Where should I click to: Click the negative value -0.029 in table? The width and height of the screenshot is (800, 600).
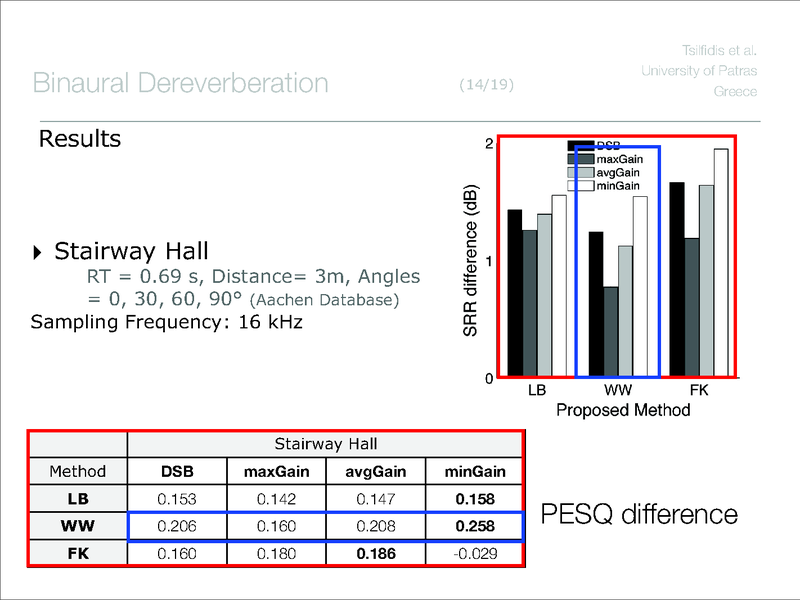point(475,553)
